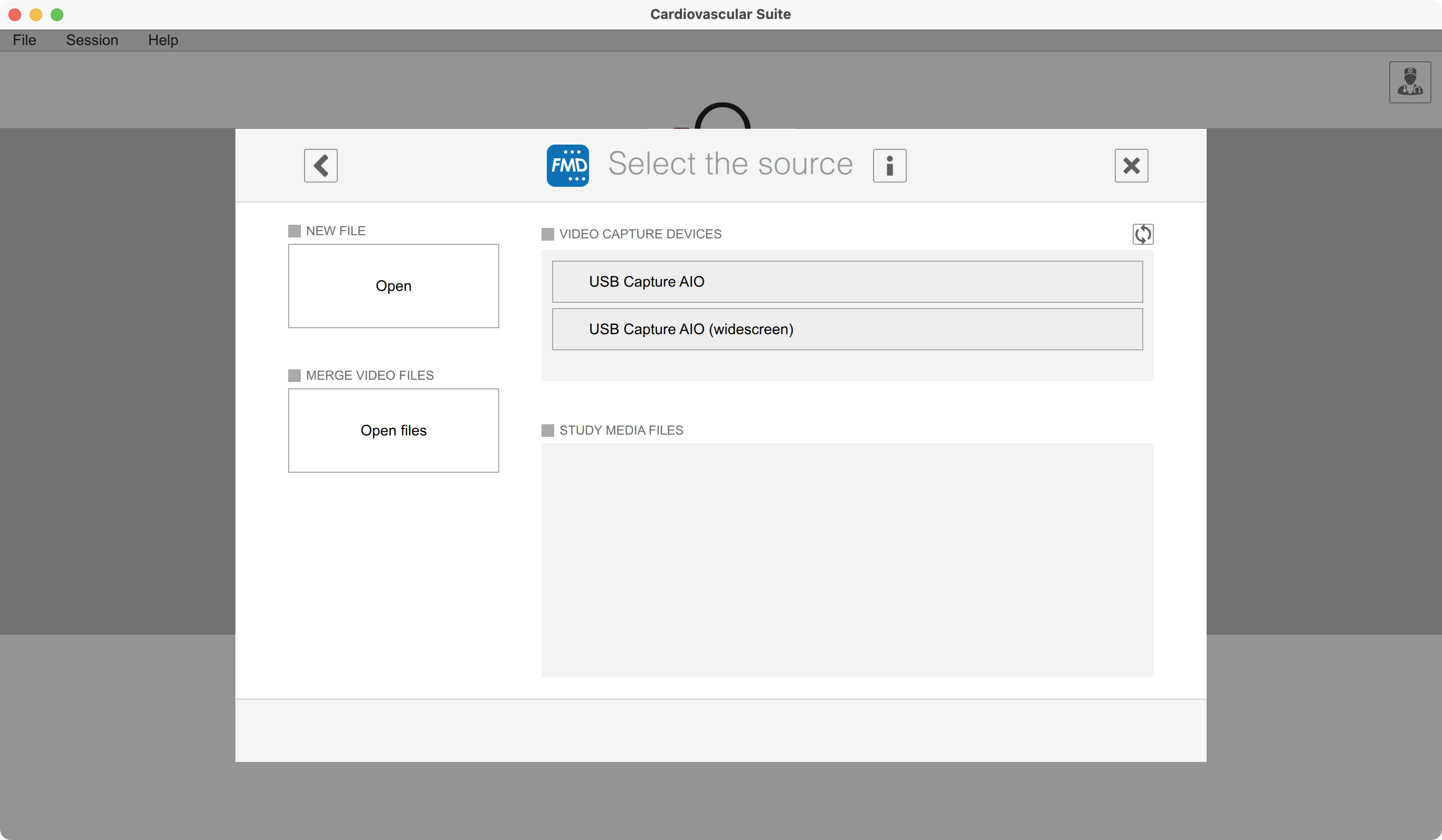Click the Open files merge button
The height and width of the screenshot is (840, 1442).
click(x=393, y=431)
